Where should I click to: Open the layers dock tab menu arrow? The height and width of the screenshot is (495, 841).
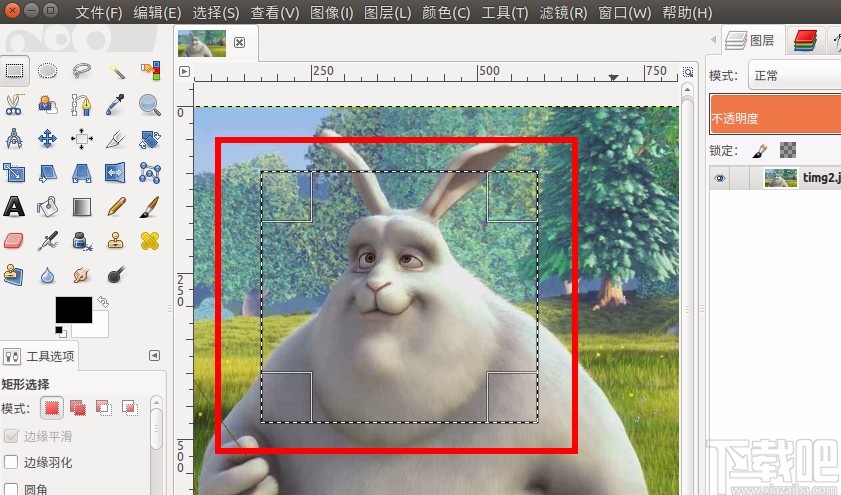(713, 39)
